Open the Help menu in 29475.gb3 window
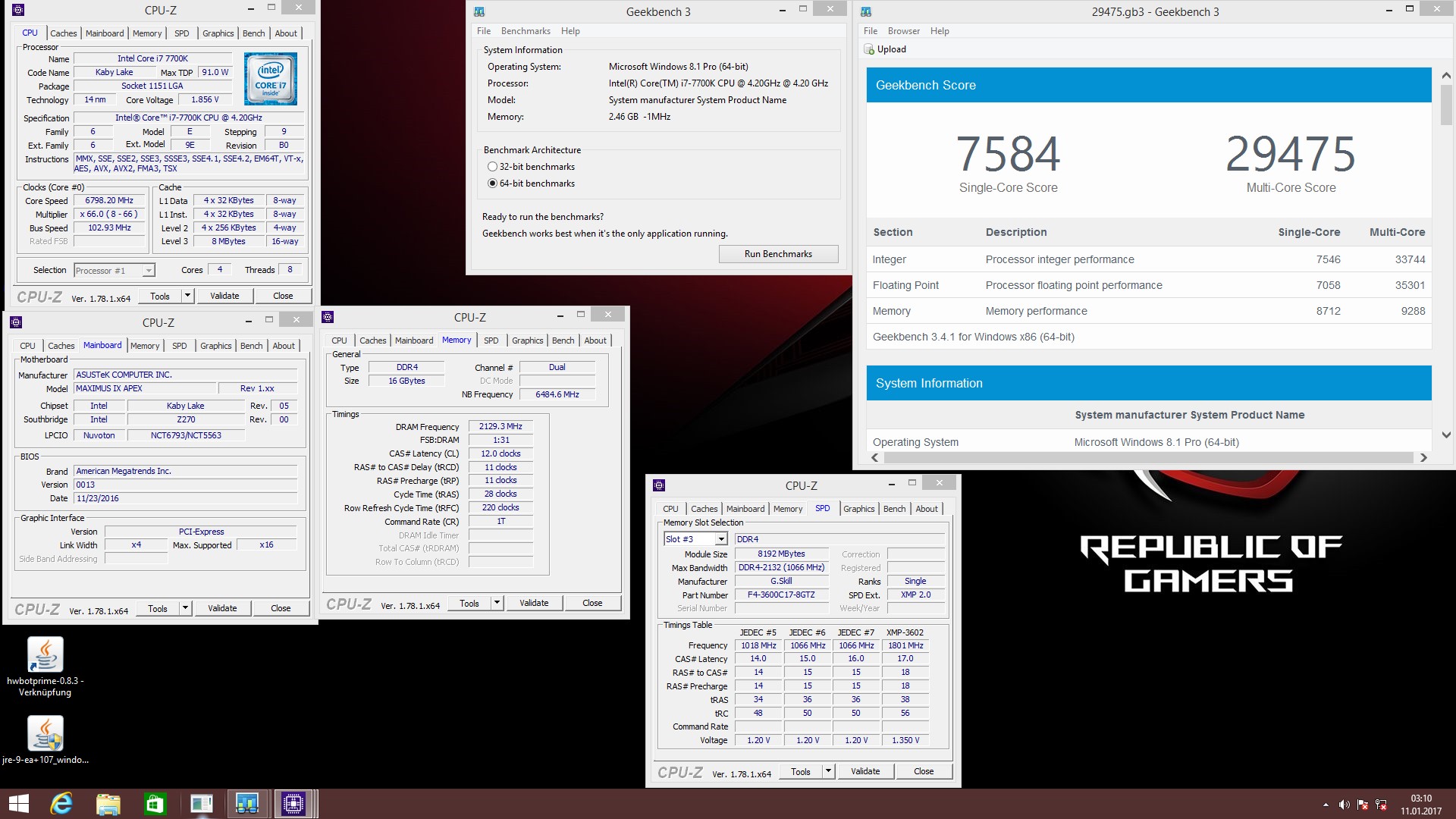1456x819 pixels. (x=940, y=31)
